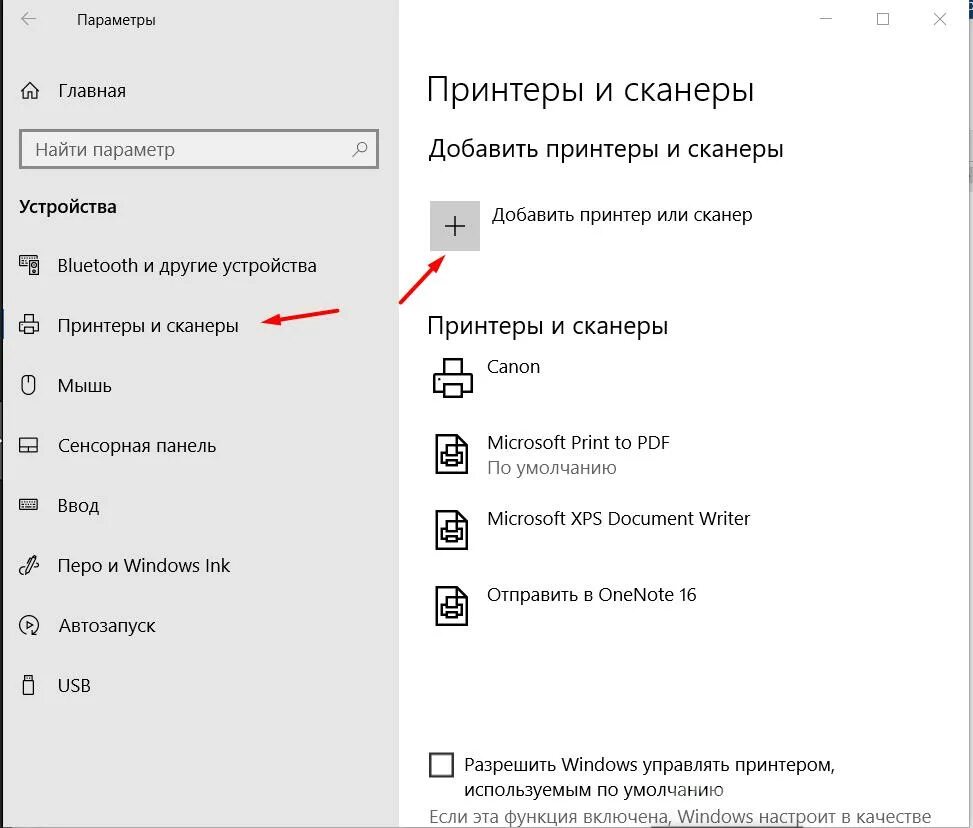Click the plus button to add printer
This screenshot has height=828, width=973.
pos(455,226)
